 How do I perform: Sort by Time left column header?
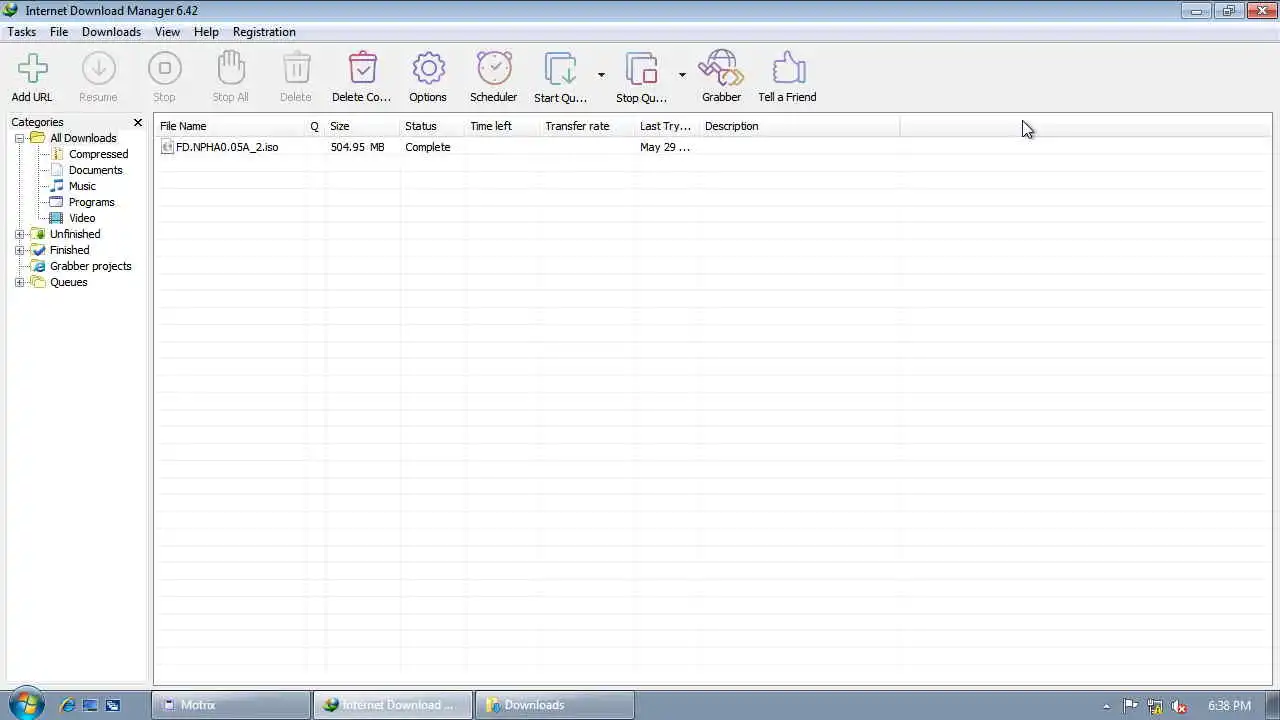click(x=503, y=126)
